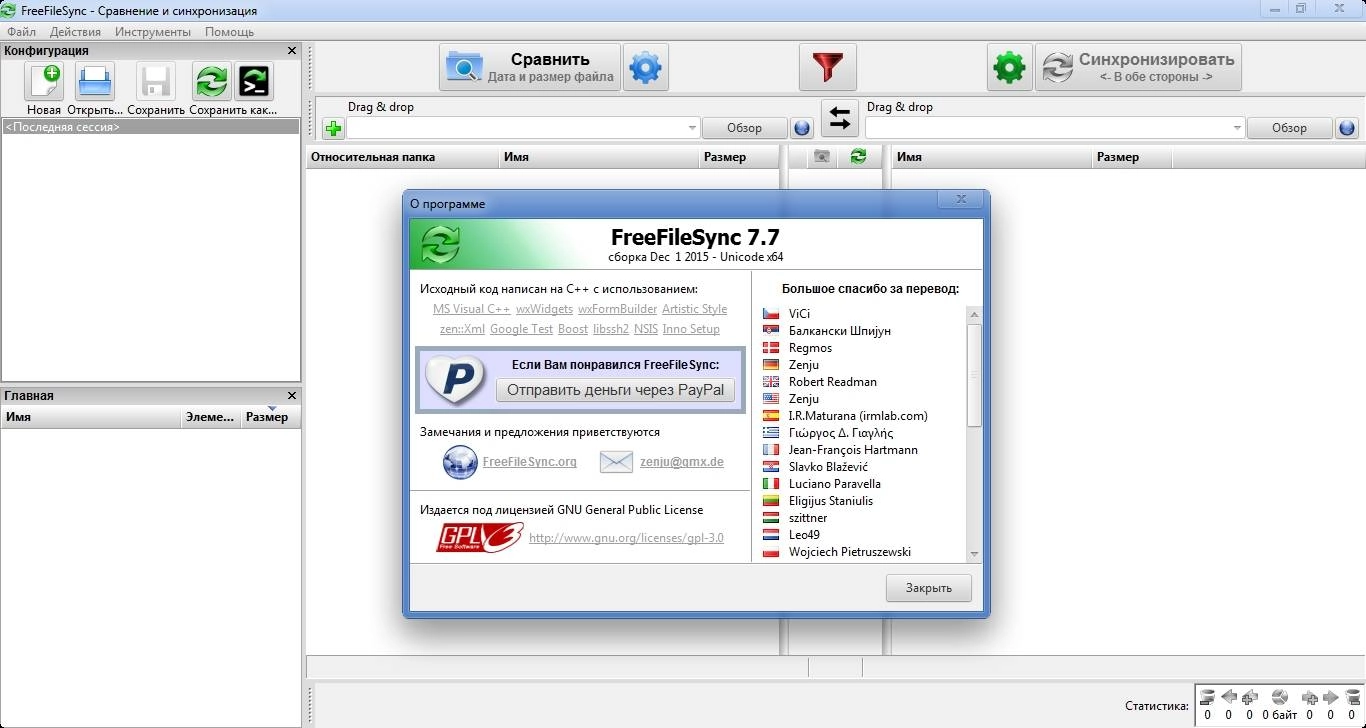
Task: Expand the right folder path dropdown
Action: (1237, 128)
